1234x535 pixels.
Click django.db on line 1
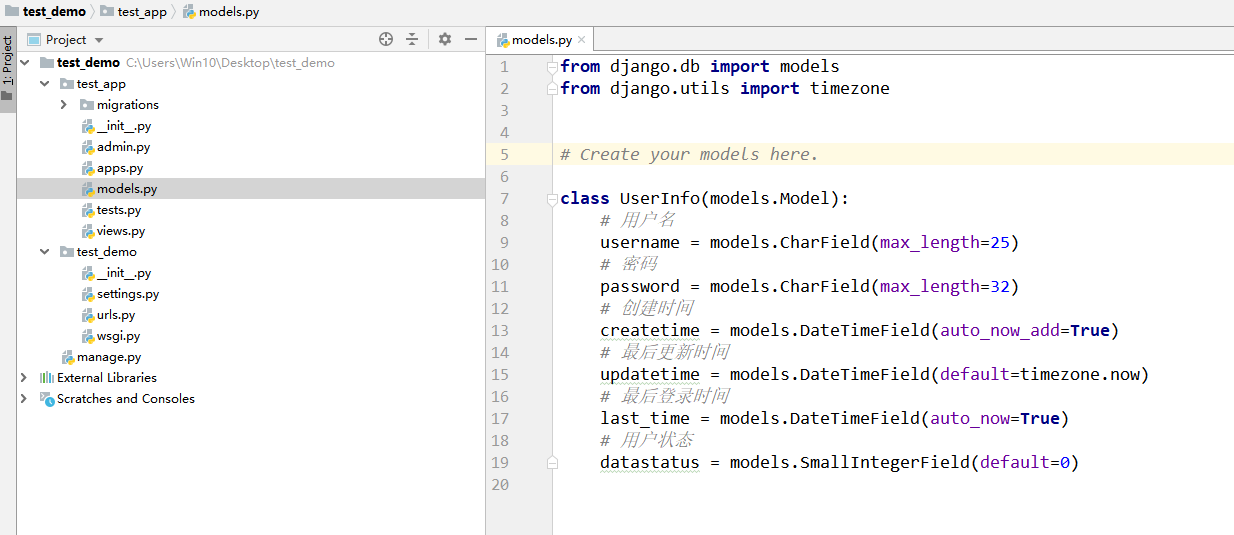pos(654,66)
